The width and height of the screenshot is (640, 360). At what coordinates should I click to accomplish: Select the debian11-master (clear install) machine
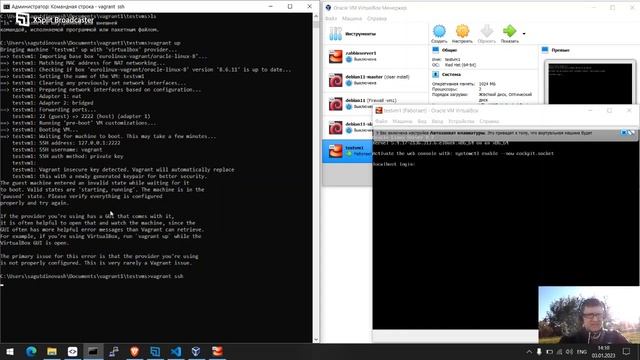[x=375, y=80]
